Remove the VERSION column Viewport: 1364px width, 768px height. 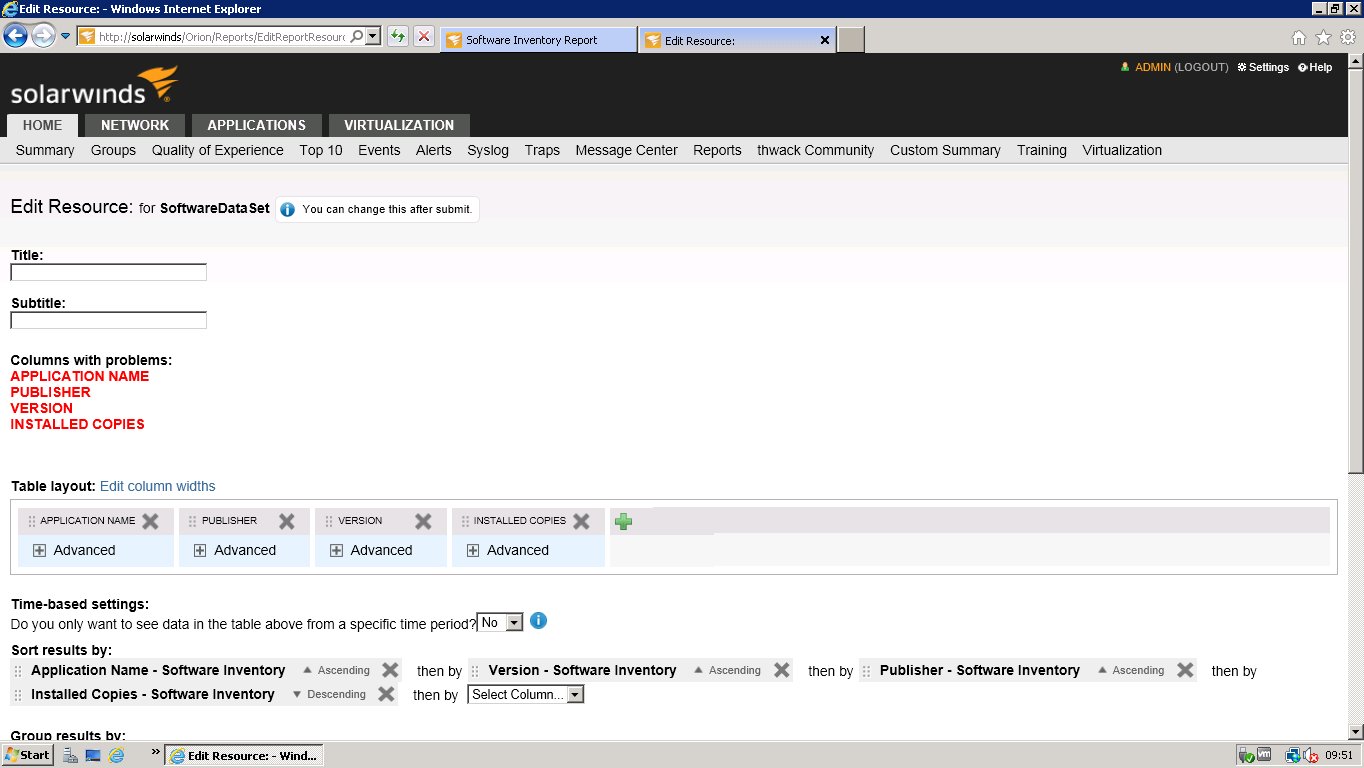423,521
